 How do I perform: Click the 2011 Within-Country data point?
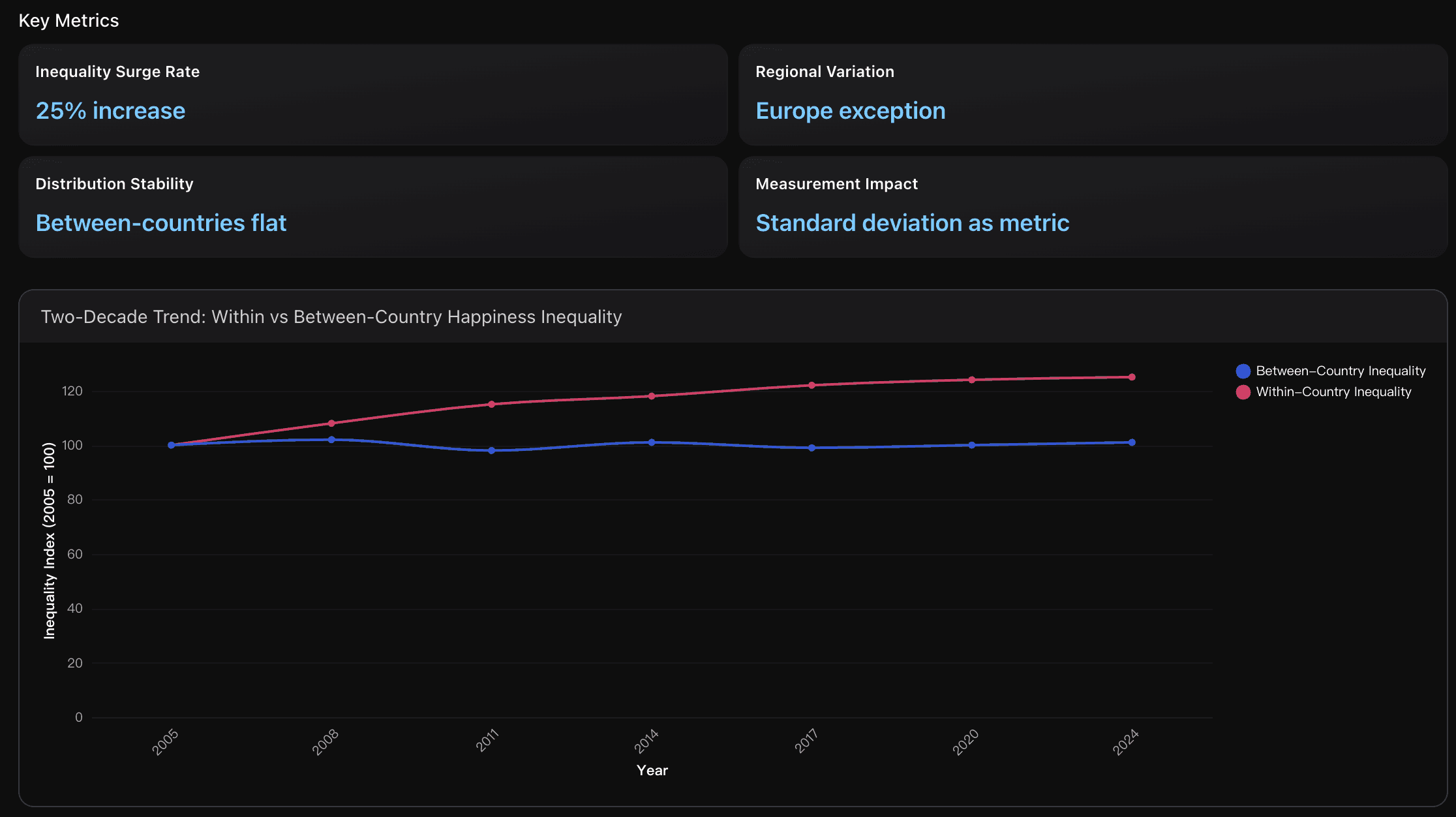click(491, 405)
